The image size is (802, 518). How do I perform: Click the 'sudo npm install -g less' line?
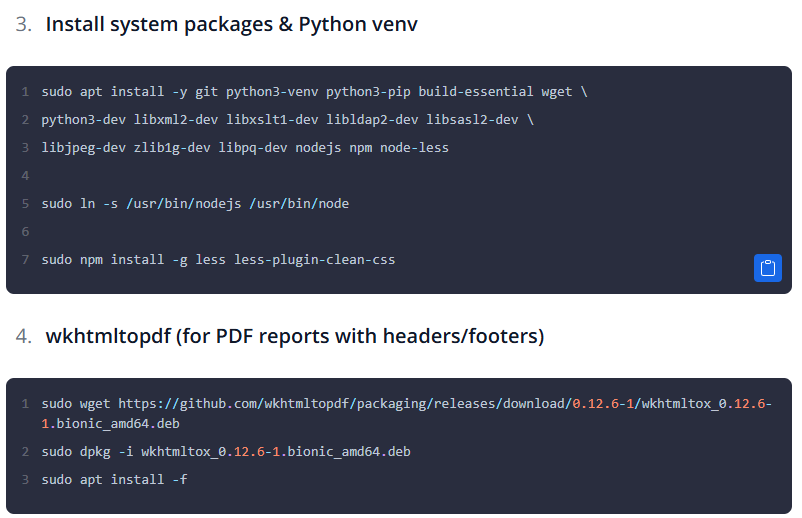(x=218, y=260)
